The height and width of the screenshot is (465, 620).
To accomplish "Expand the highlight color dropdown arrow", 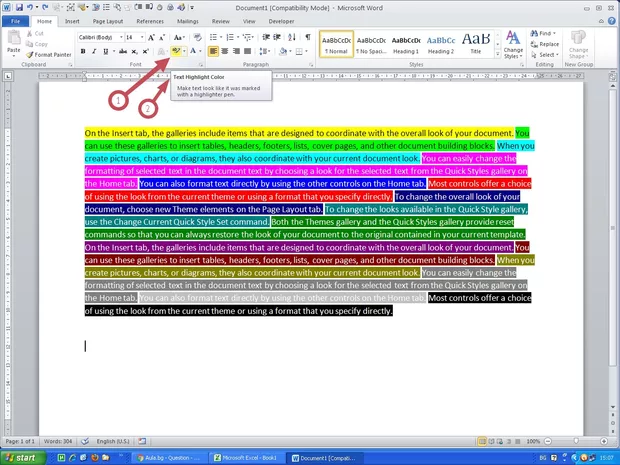I will tap(186, 51).
